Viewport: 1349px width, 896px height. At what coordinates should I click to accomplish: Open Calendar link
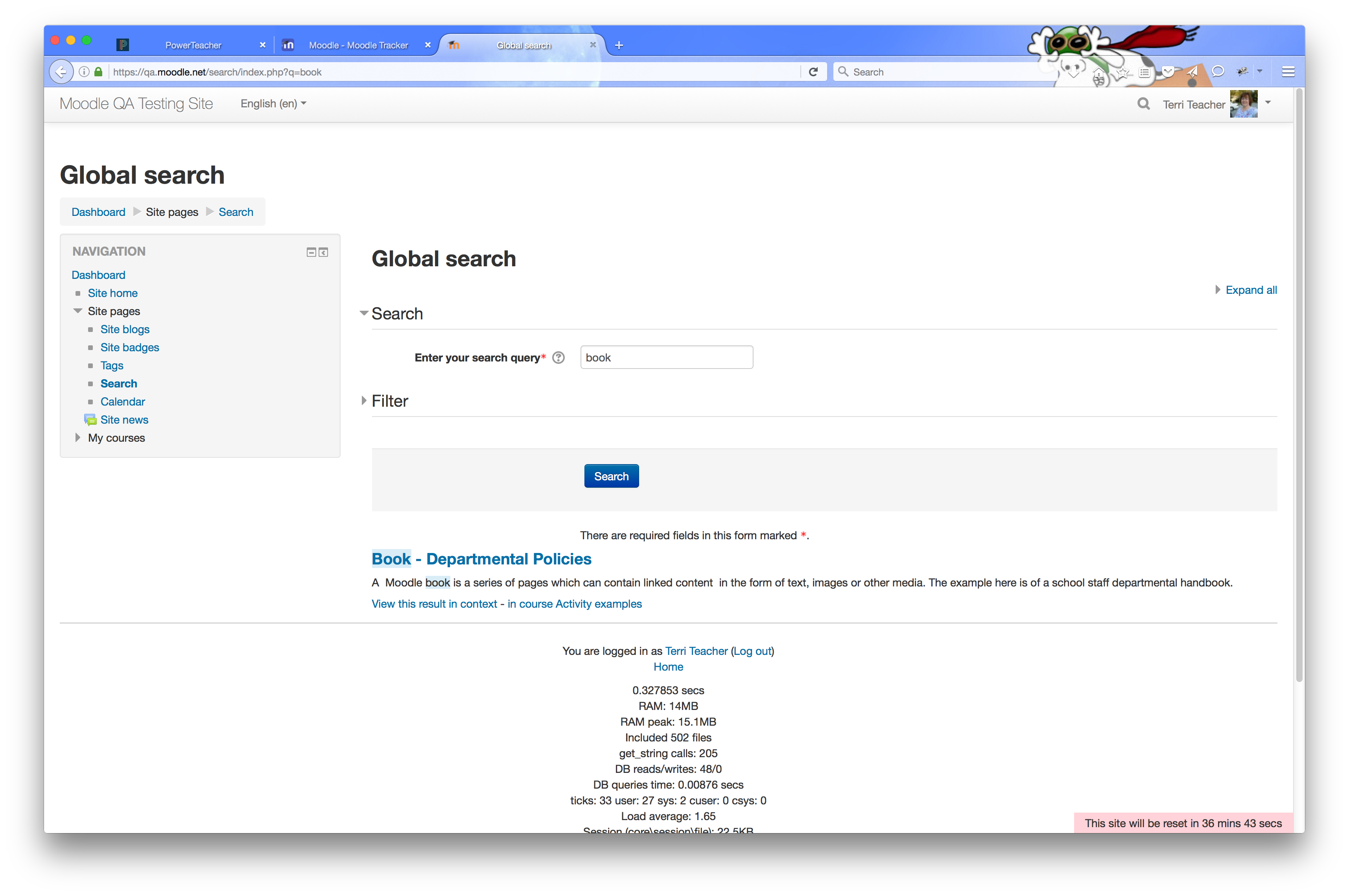click(123, 402)
